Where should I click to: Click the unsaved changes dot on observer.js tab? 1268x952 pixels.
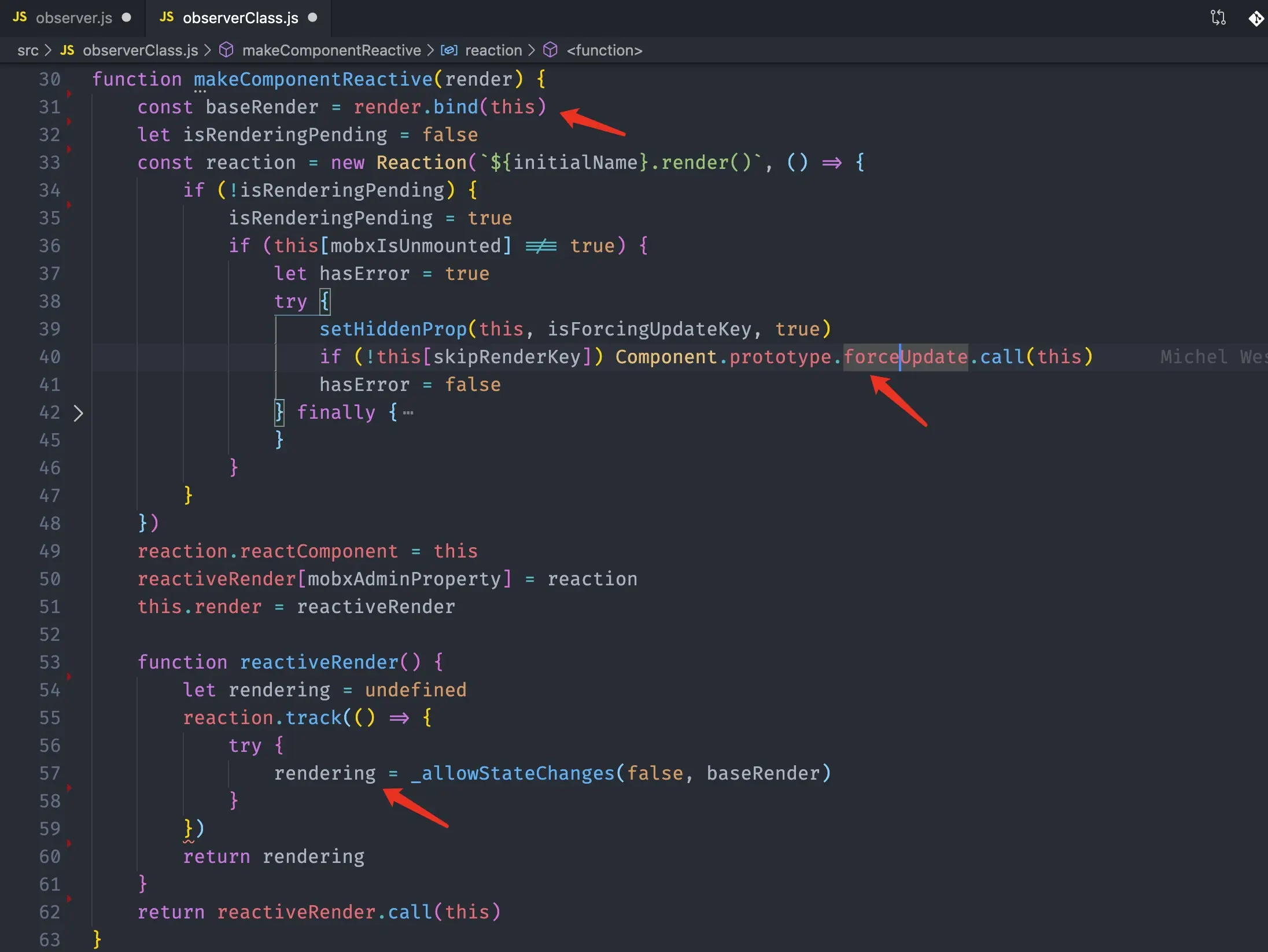point(126,17)
